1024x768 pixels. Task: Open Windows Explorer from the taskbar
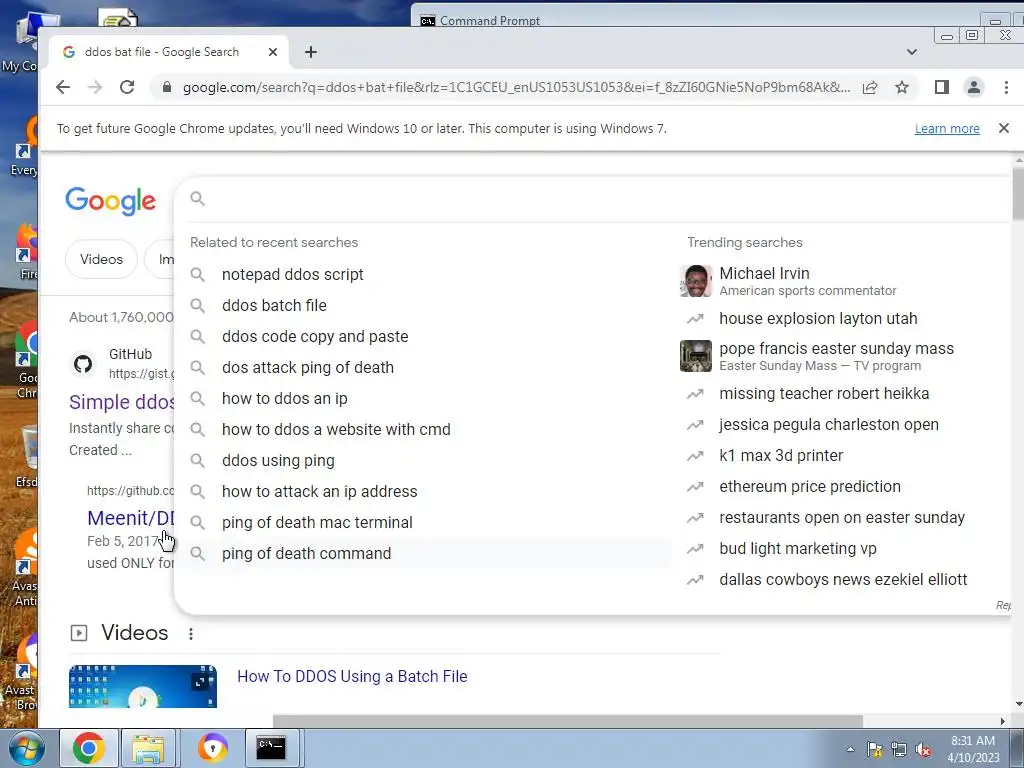[148, 748]
